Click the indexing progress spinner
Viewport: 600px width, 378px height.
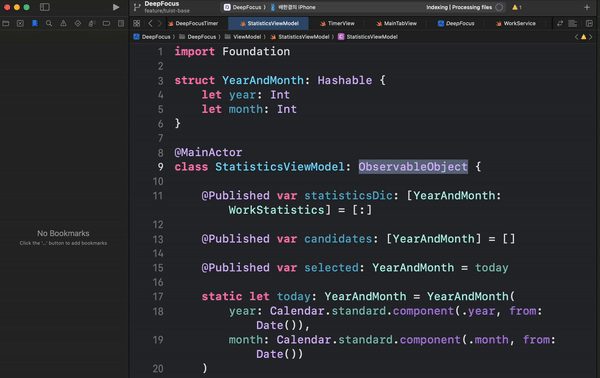[499, 7]
